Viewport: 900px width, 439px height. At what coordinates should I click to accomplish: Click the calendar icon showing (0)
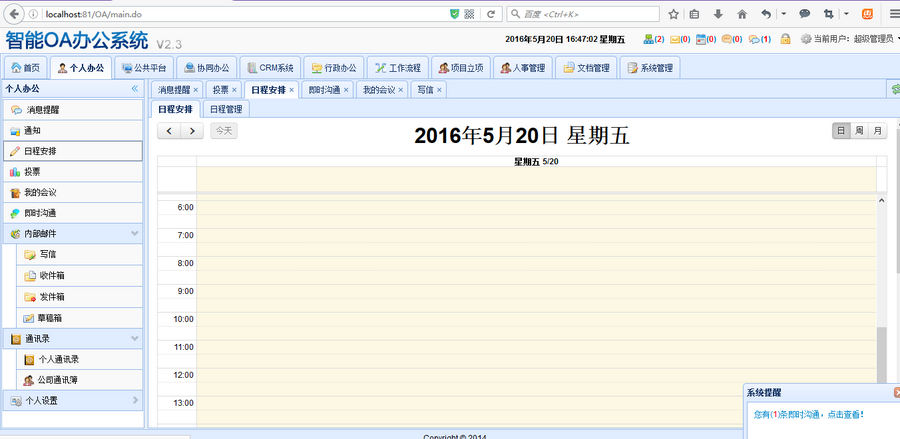pos(701,39)
